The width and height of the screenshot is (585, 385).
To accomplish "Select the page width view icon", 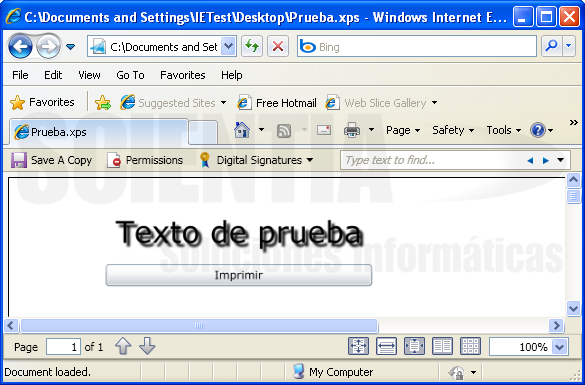I will coord(387,346).
